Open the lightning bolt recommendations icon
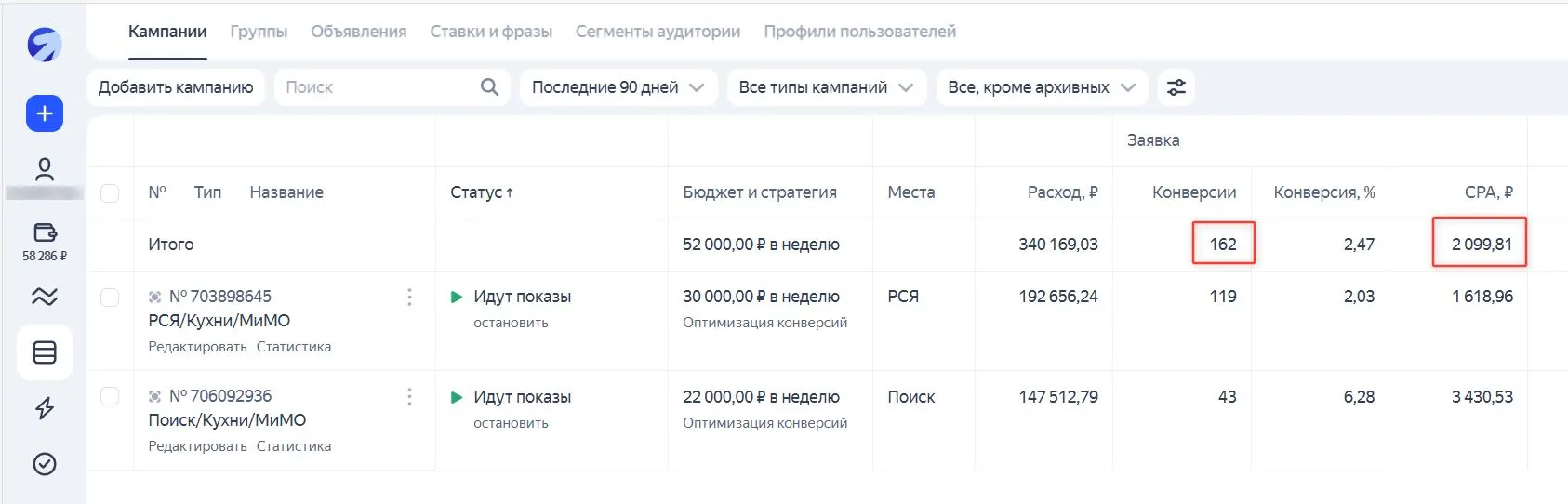1568x504 pixels. pos(44,408)
